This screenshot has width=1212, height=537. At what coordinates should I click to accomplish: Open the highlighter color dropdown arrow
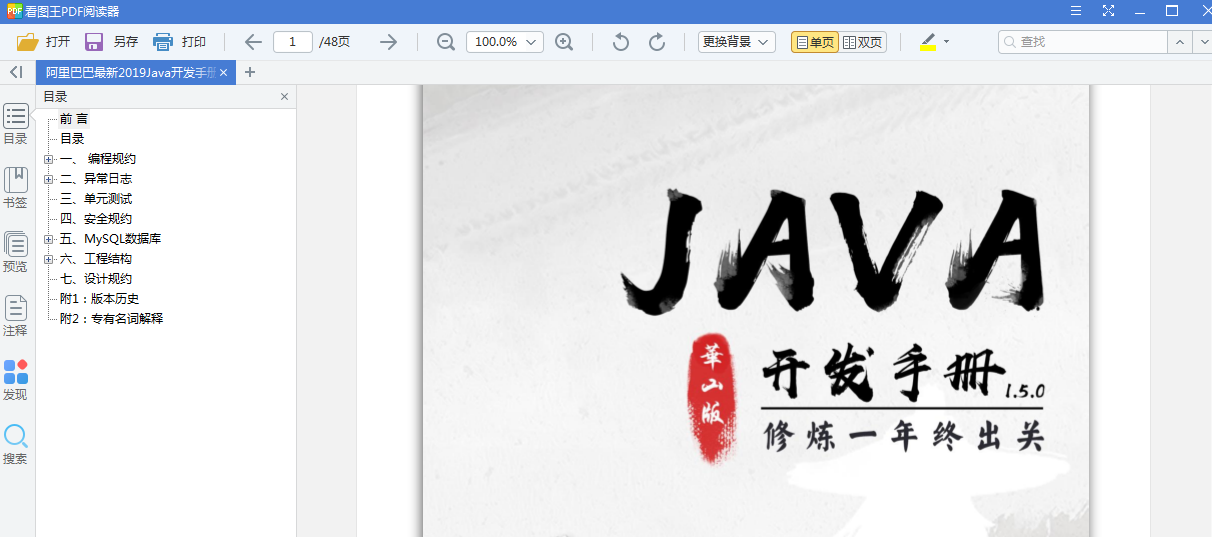(946, 42)
